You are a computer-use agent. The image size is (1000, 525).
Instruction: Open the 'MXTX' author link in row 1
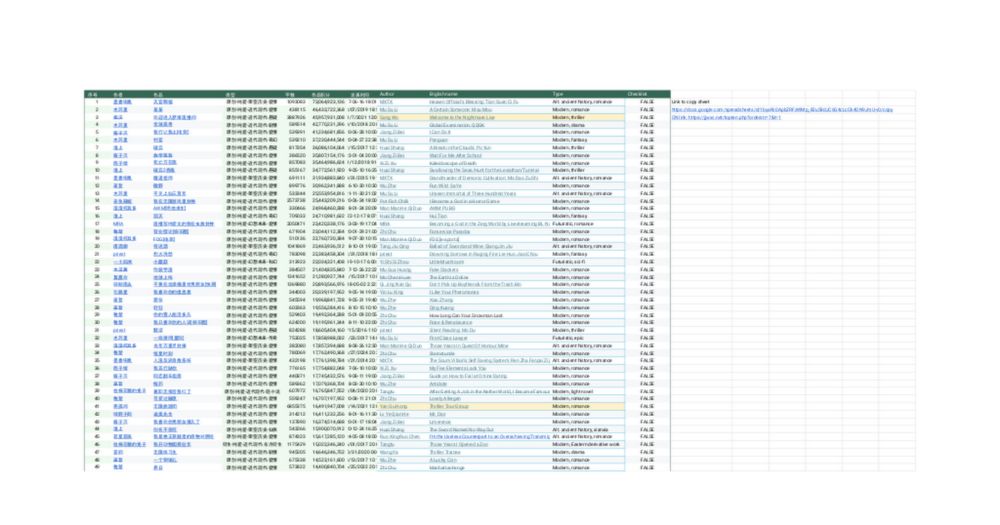tap(386, 102)
